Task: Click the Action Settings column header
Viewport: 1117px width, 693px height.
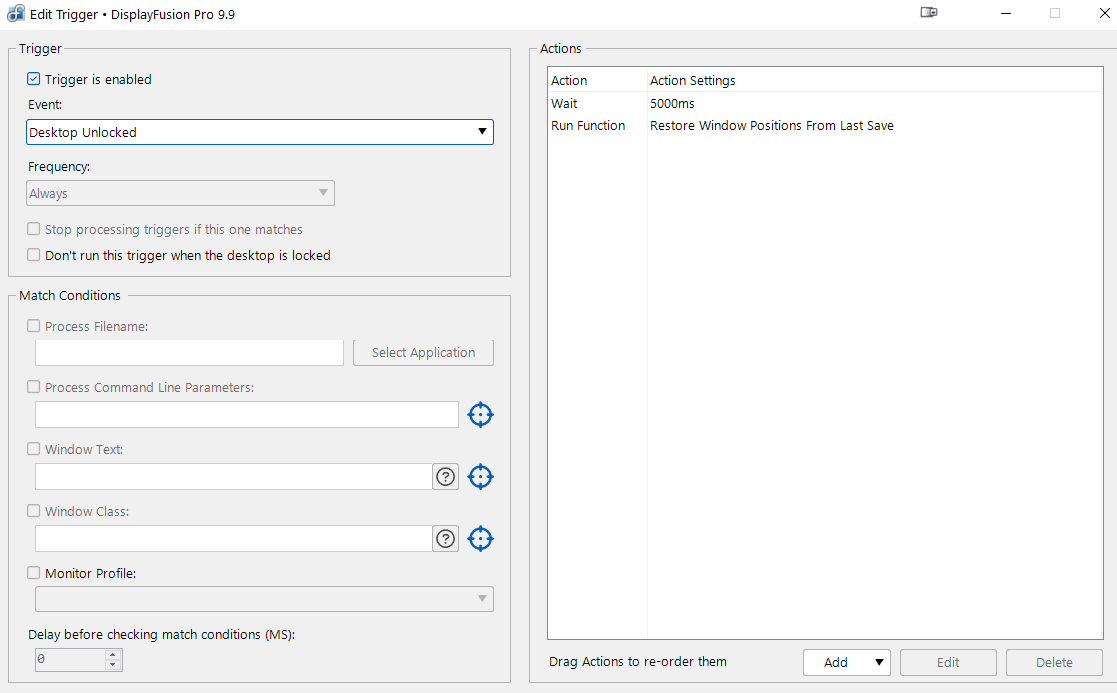Action: point(693,80)
